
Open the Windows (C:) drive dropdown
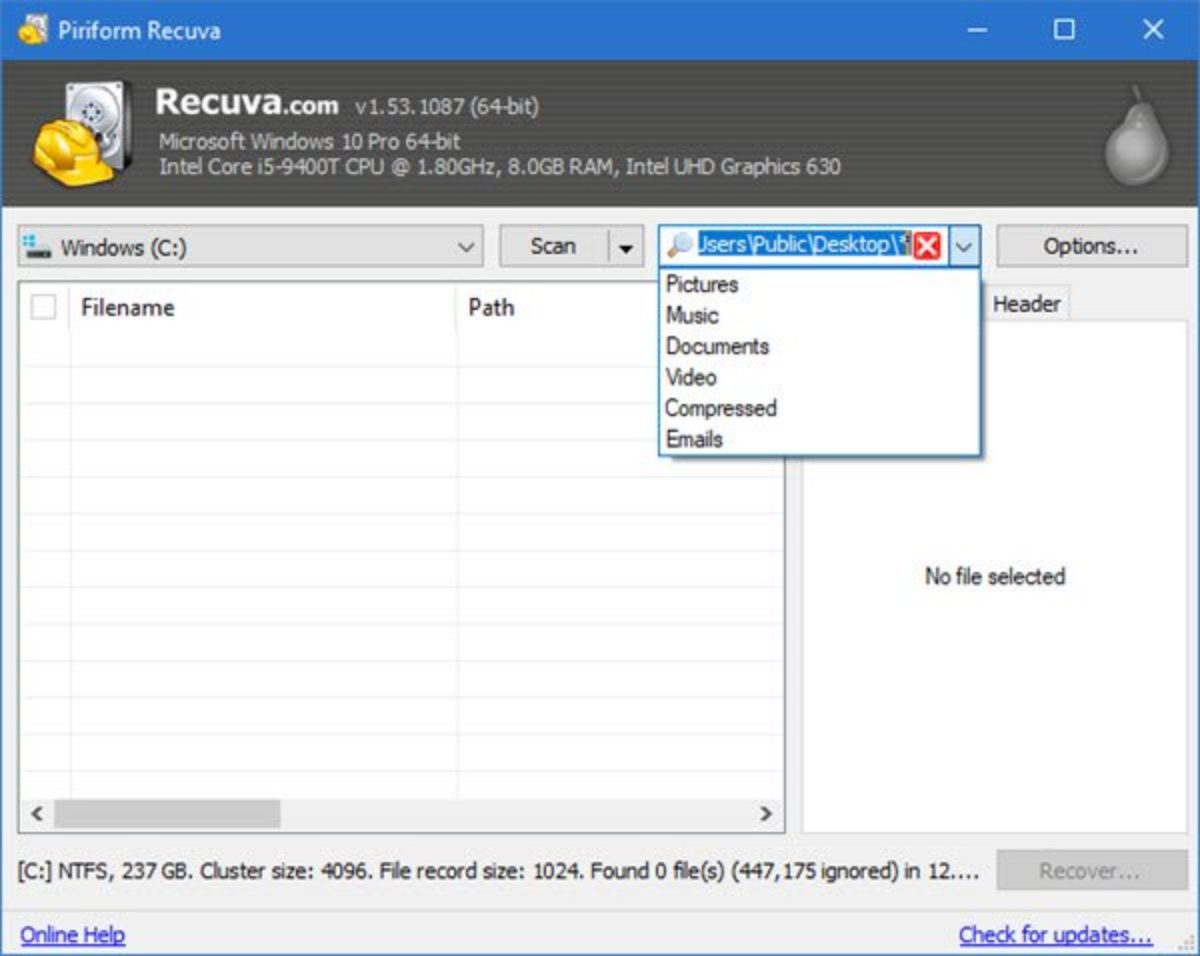pyautogui.click(x=250, y=247)
